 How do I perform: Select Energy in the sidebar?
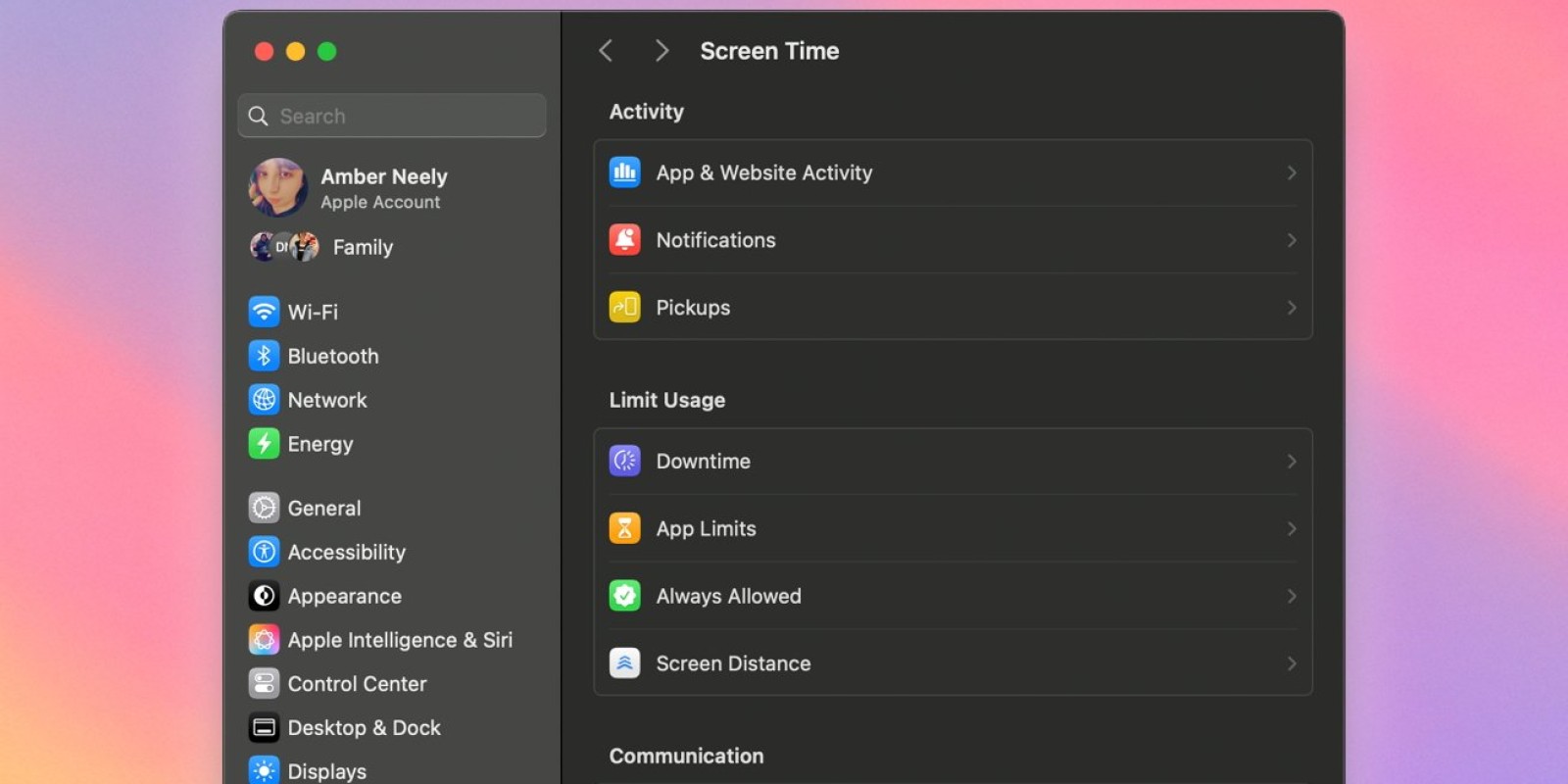[392, 444]
